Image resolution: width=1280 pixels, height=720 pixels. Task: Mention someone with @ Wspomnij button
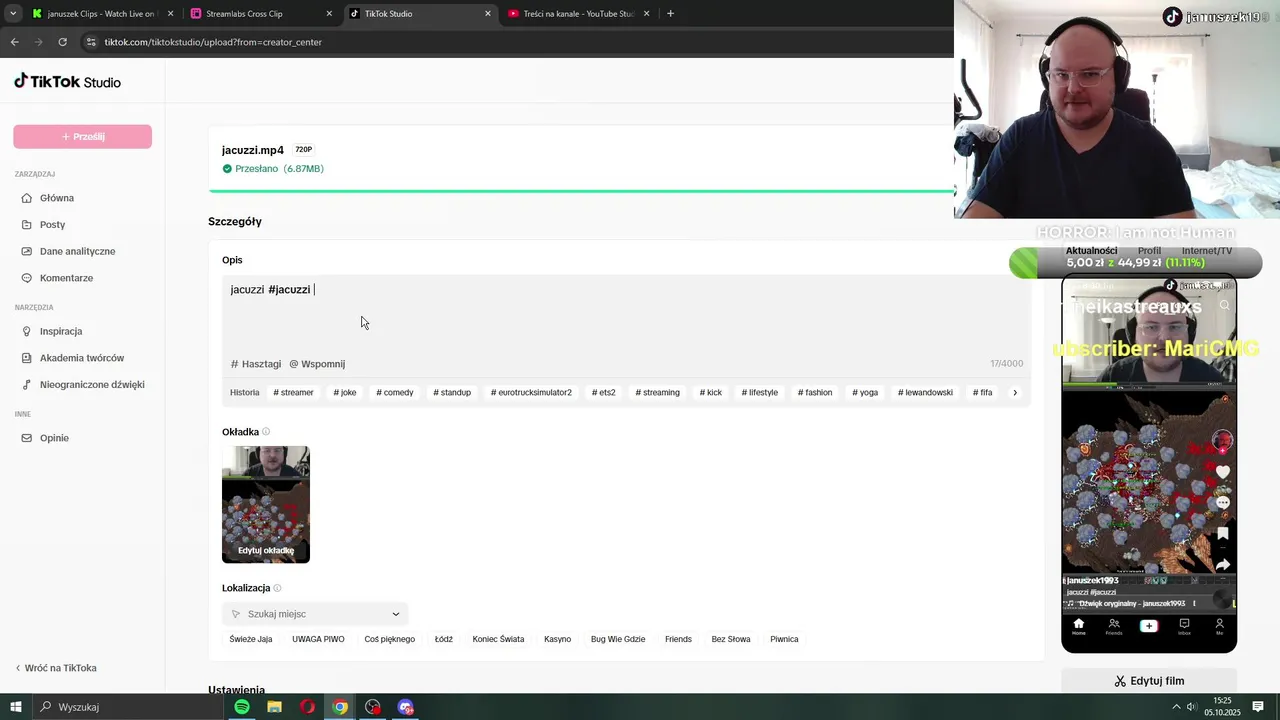317,364
